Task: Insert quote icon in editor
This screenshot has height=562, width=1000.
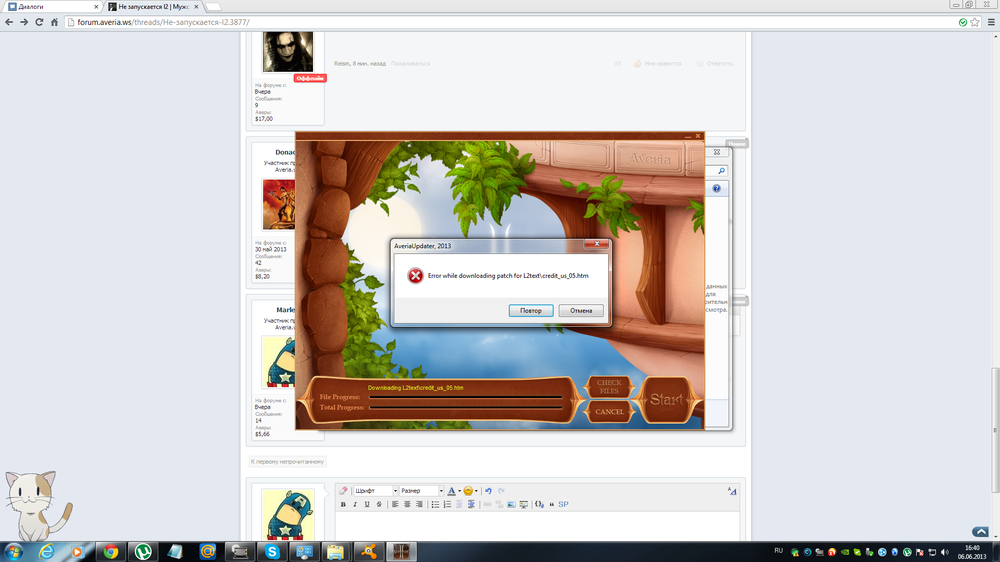Action: tap(552, 505)
